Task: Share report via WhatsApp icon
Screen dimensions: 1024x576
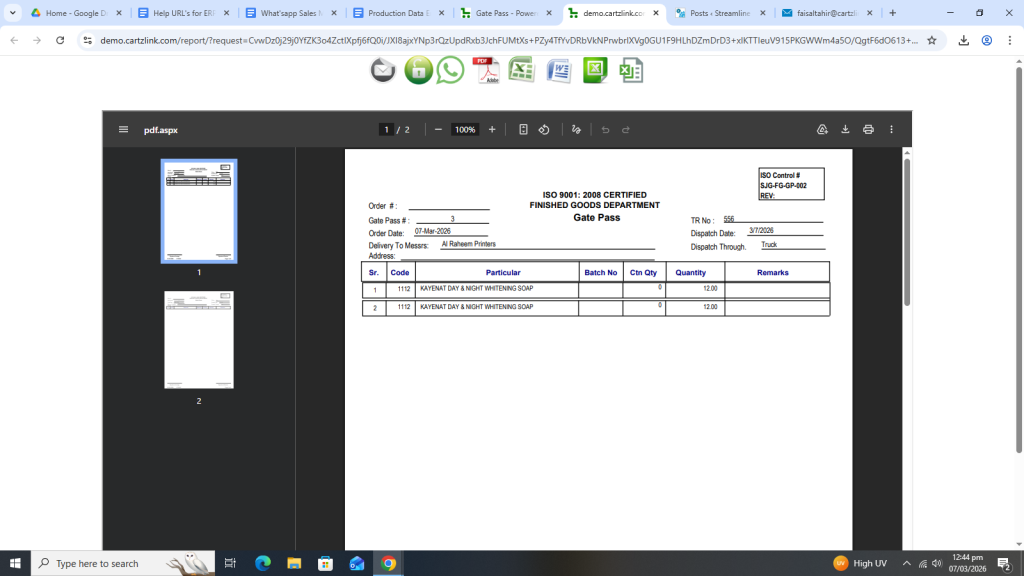Action: [x=451, y=70]
